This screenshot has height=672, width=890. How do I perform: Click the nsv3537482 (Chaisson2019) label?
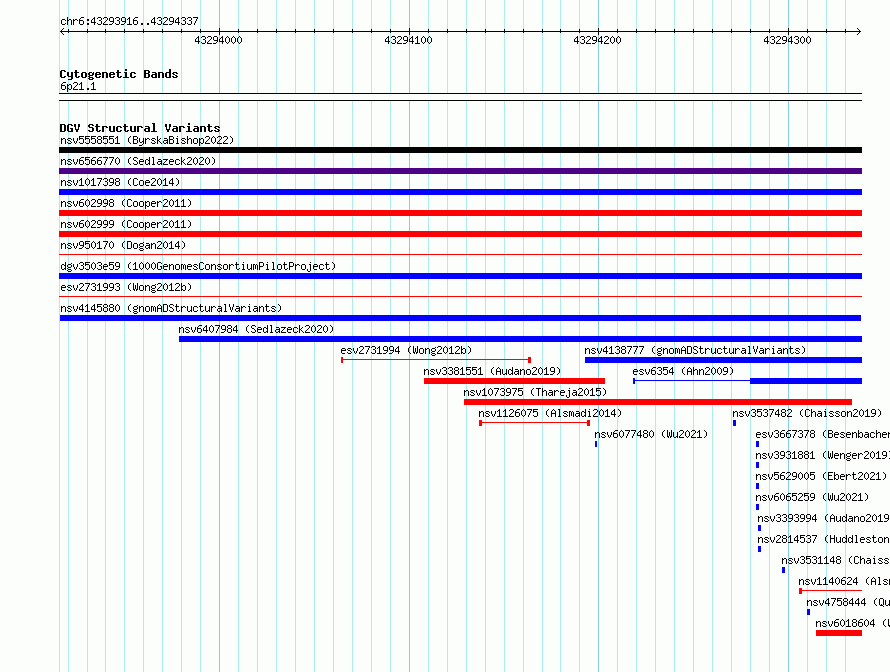tap(807, 413)
